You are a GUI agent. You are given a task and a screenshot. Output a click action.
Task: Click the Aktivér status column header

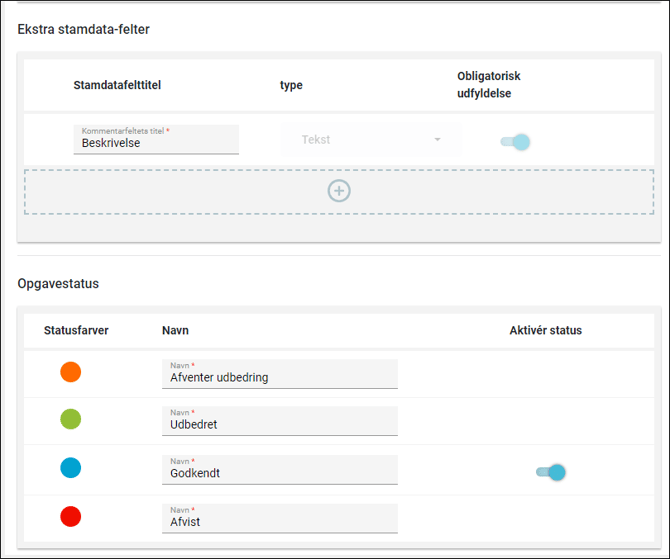(545, 330)
